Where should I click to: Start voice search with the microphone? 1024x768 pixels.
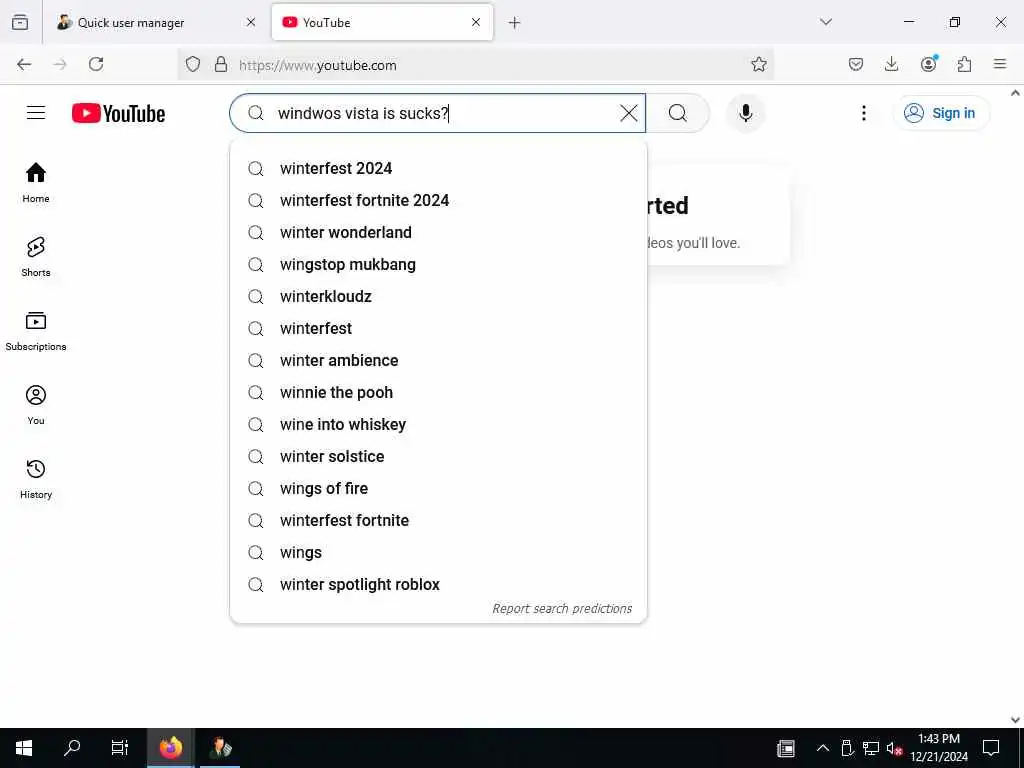[x=745, y=113]
